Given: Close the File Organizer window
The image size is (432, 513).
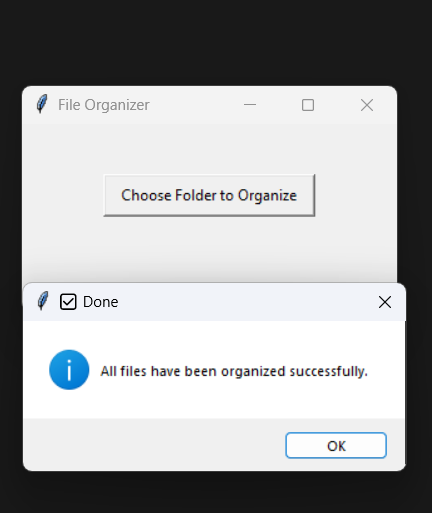Looking at the screenshot, I should coord(367,105).
